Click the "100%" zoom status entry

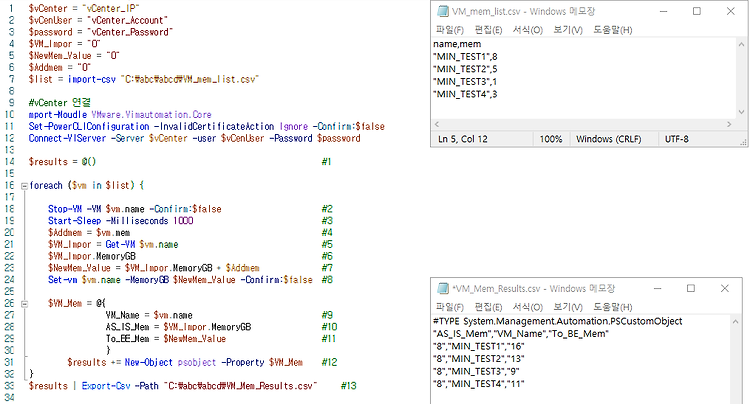[x=551, y=139]
